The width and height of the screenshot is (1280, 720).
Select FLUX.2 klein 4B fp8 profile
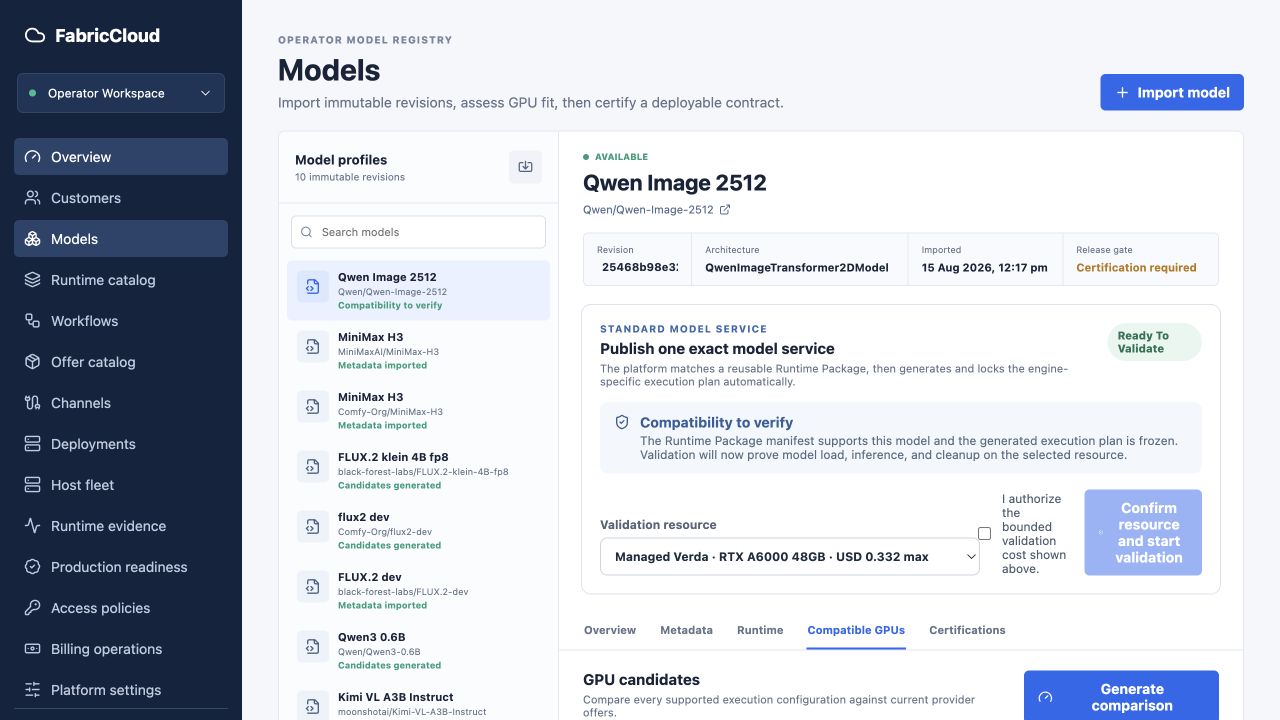(418, 471)
